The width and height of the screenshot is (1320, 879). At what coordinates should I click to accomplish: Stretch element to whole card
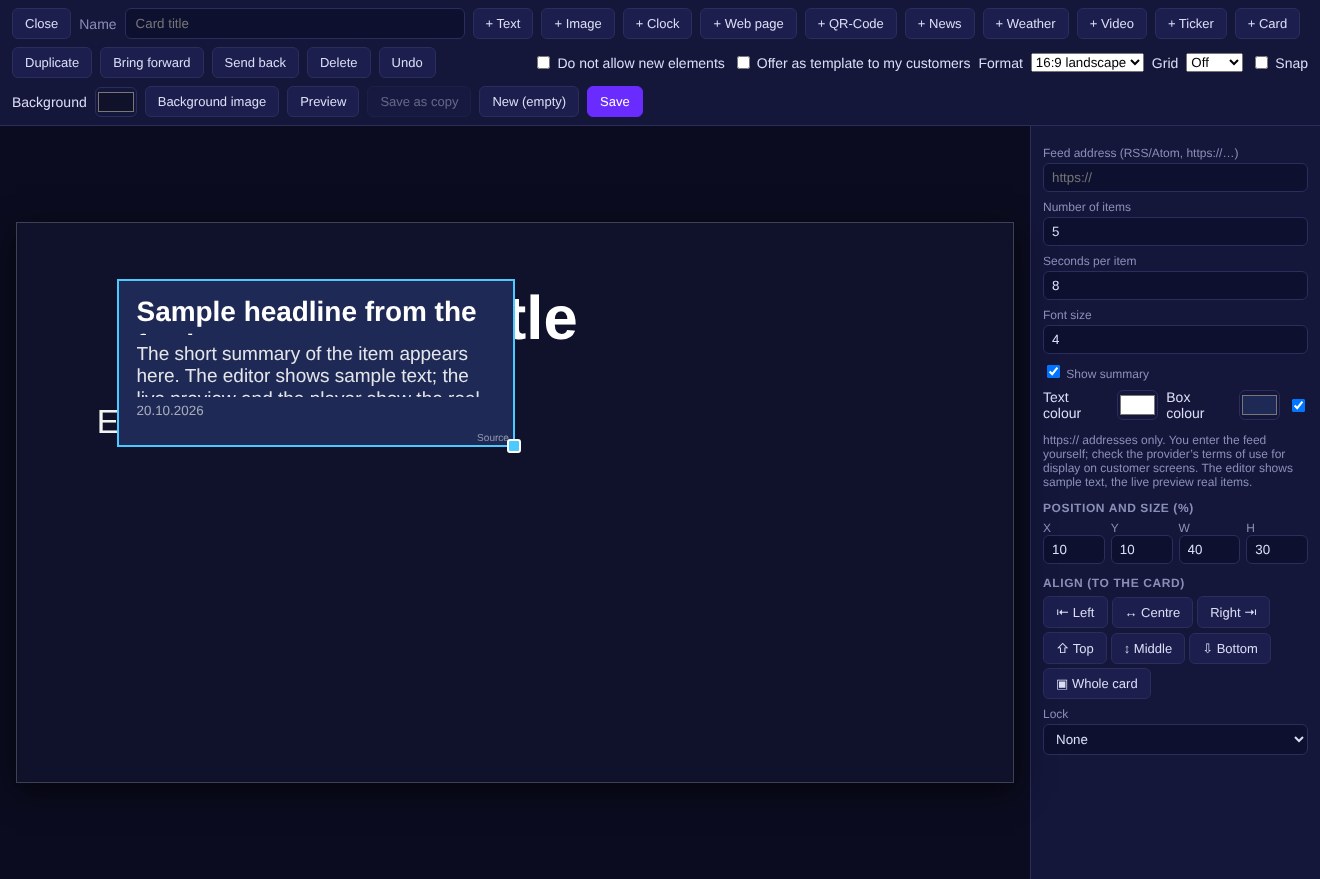(x=1097, y=684)
